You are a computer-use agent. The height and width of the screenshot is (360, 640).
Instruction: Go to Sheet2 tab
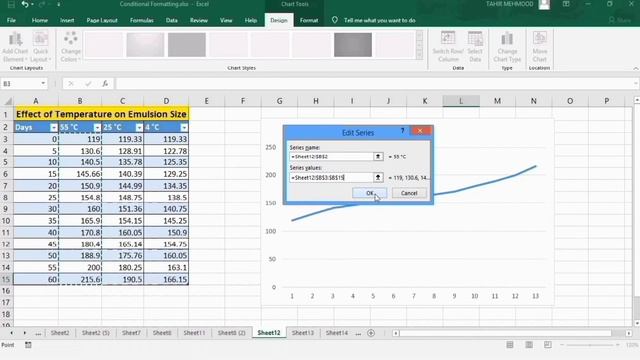click(x=60, y=333)
